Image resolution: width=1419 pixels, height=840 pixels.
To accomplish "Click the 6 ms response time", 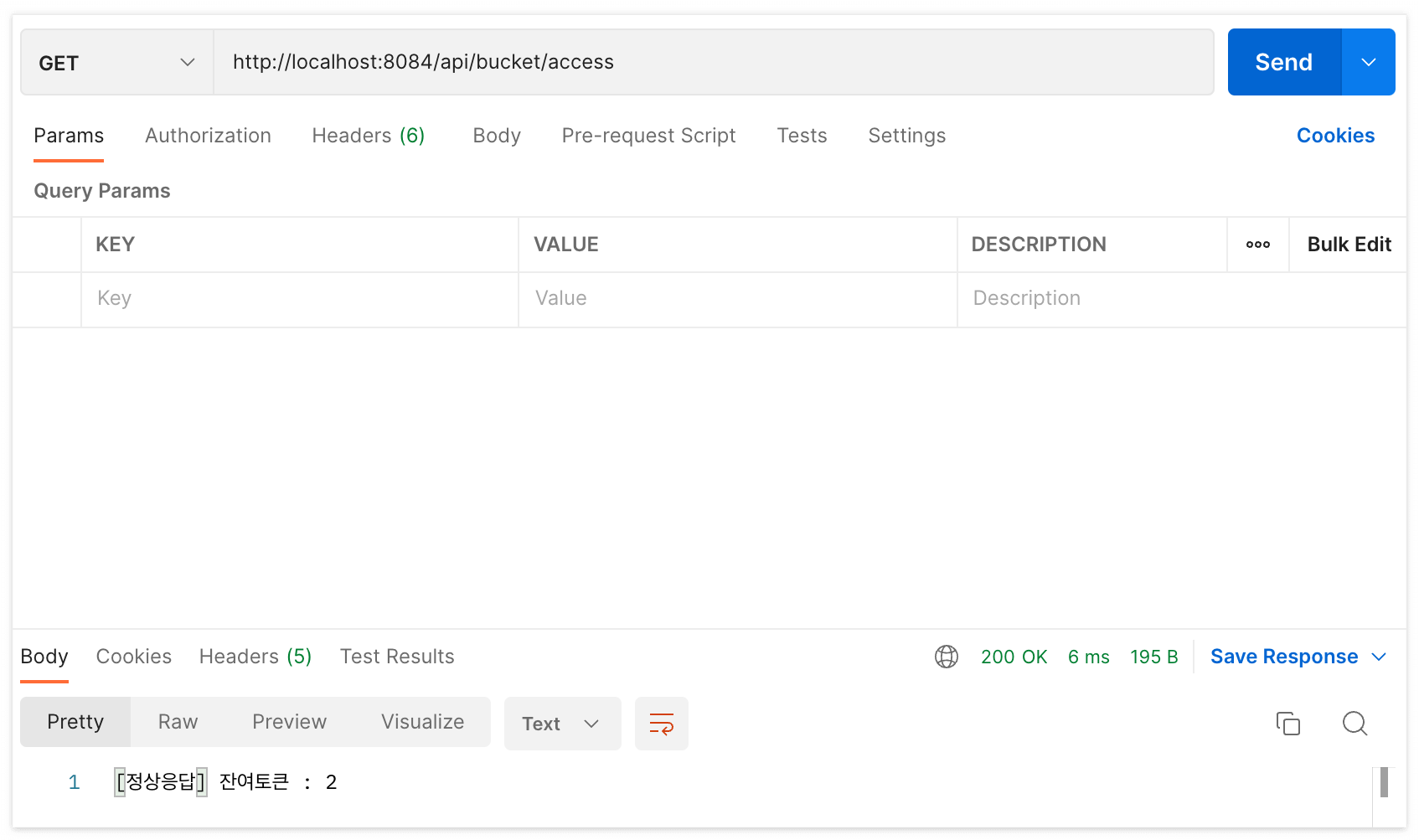I will click(1088, 657).
